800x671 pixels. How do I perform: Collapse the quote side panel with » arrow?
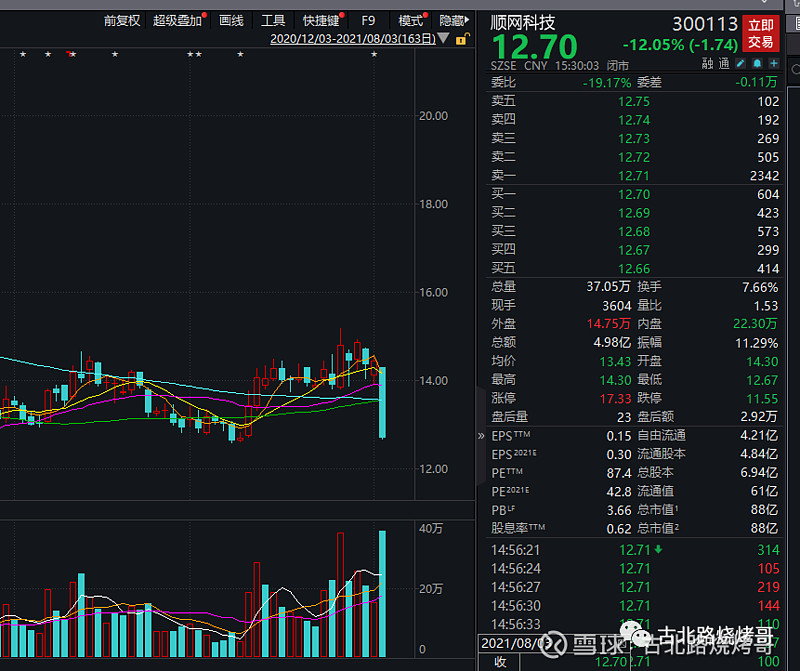(481, 436)
